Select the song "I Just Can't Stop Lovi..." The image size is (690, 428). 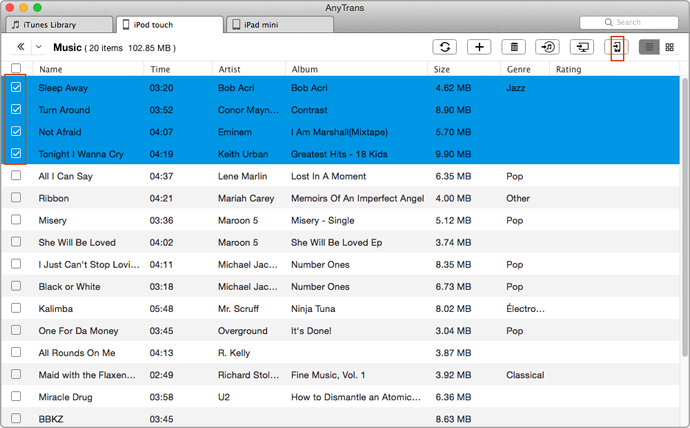point(89,264)
